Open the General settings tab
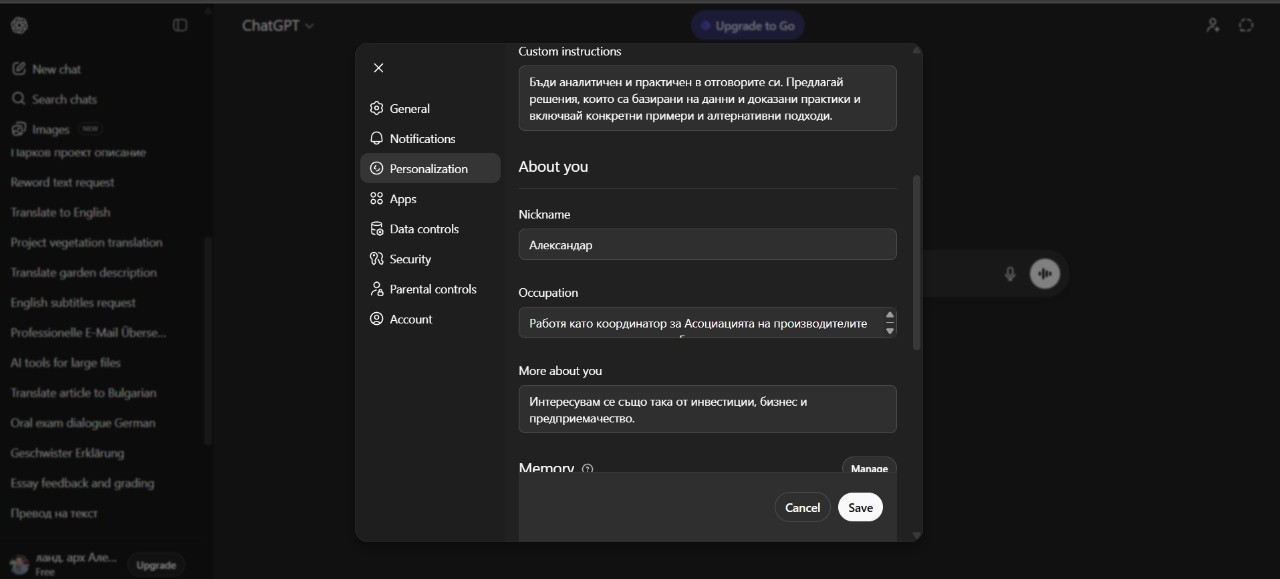Image resolution: width=1280 pixels, height=579 pixels. pyautogui.click(x=410, y=108)
